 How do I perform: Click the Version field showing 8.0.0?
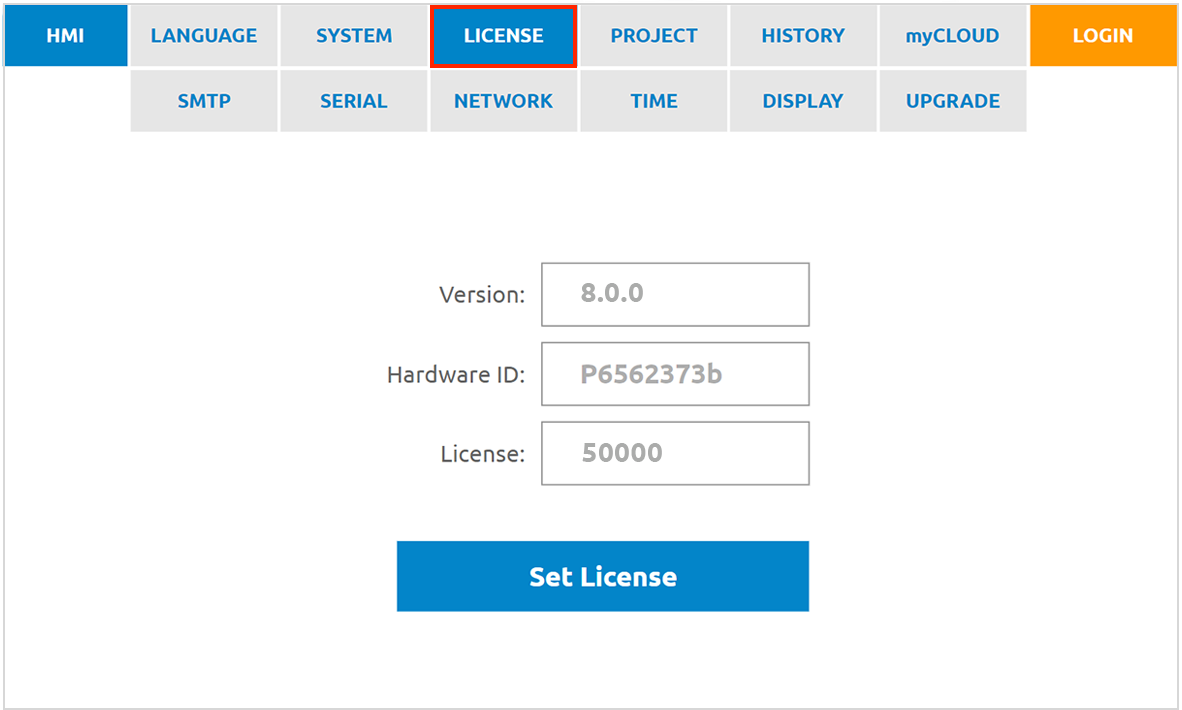coord(675,295)
